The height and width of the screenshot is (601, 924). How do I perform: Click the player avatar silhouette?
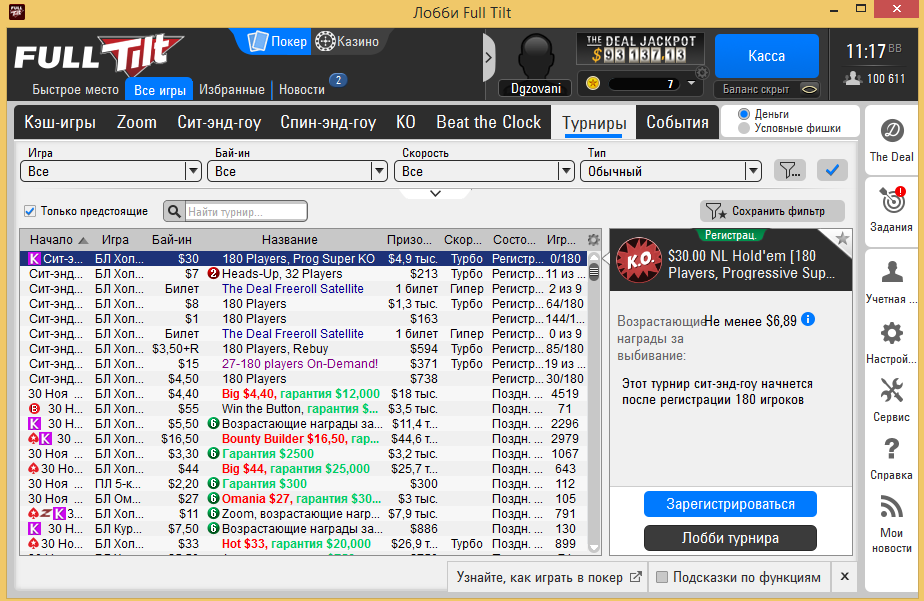(536, 57)
